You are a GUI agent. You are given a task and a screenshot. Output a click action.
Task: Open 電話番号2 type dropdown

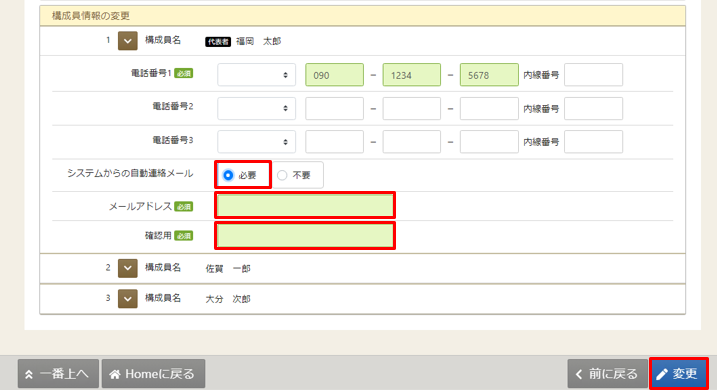tap(256, 108)
